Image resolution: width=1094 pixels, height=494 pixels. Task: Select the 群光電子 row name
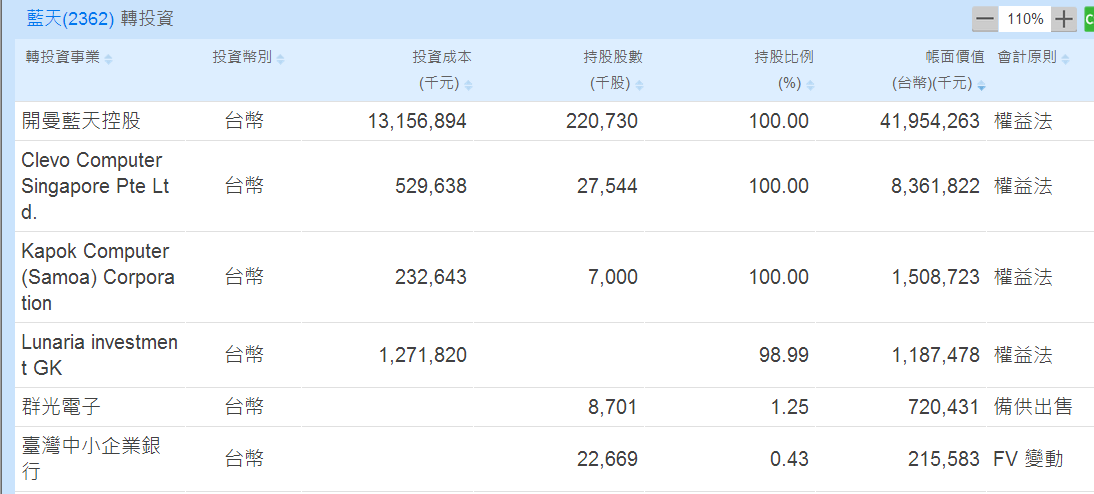[62, 406]
